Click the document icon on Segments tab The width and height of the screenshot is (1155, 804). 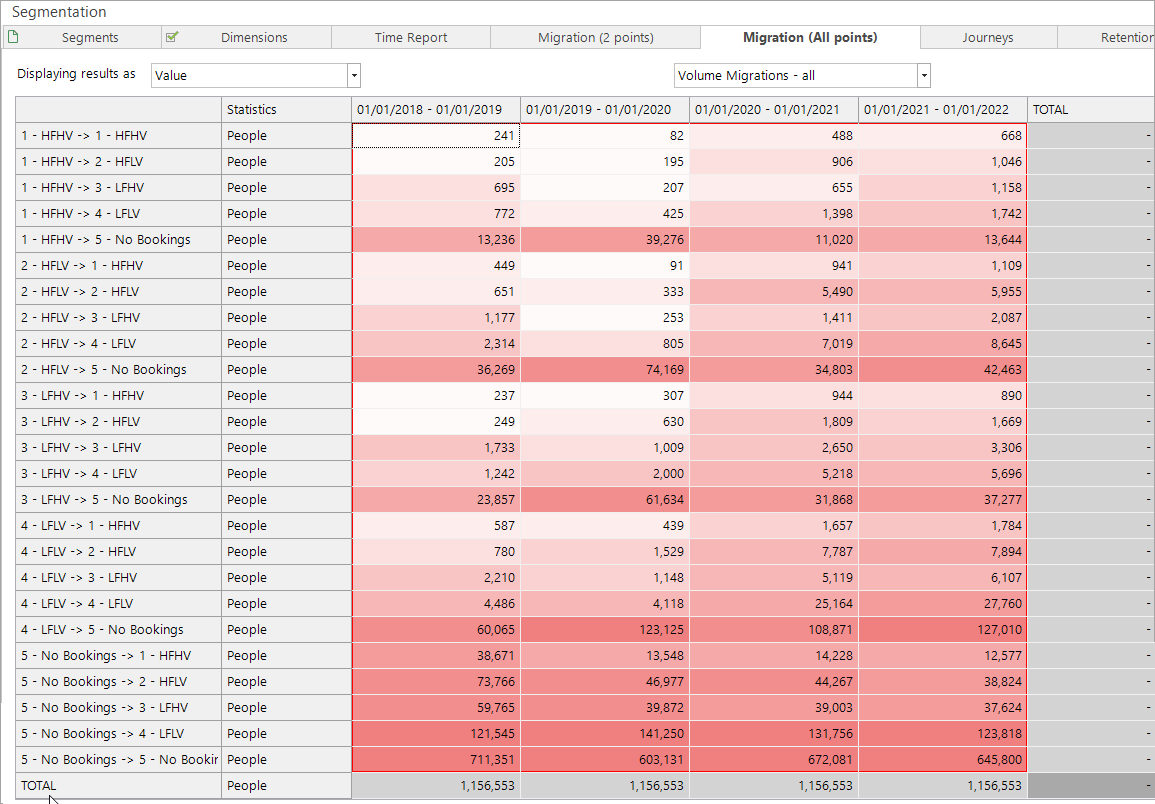tap(13, 37)
